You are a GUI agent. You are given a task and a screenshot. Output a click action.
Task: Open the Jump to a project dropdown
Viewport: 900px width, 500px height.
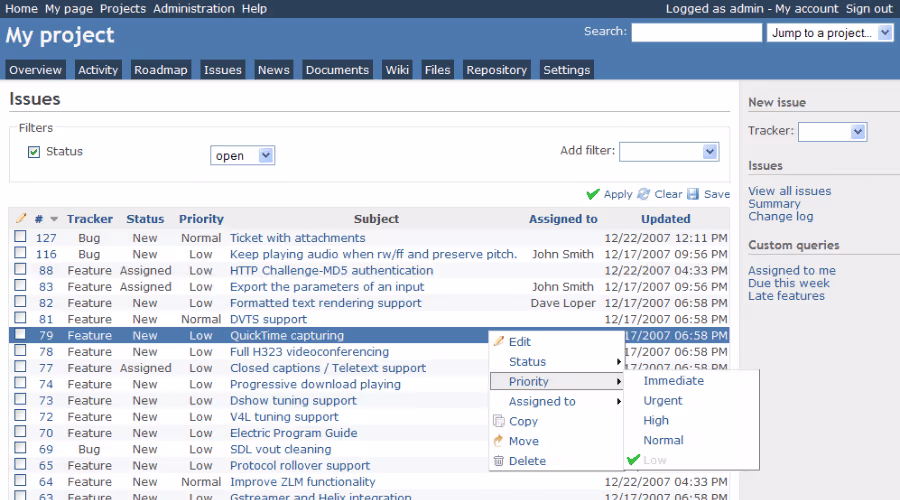[x=829, y=33]
